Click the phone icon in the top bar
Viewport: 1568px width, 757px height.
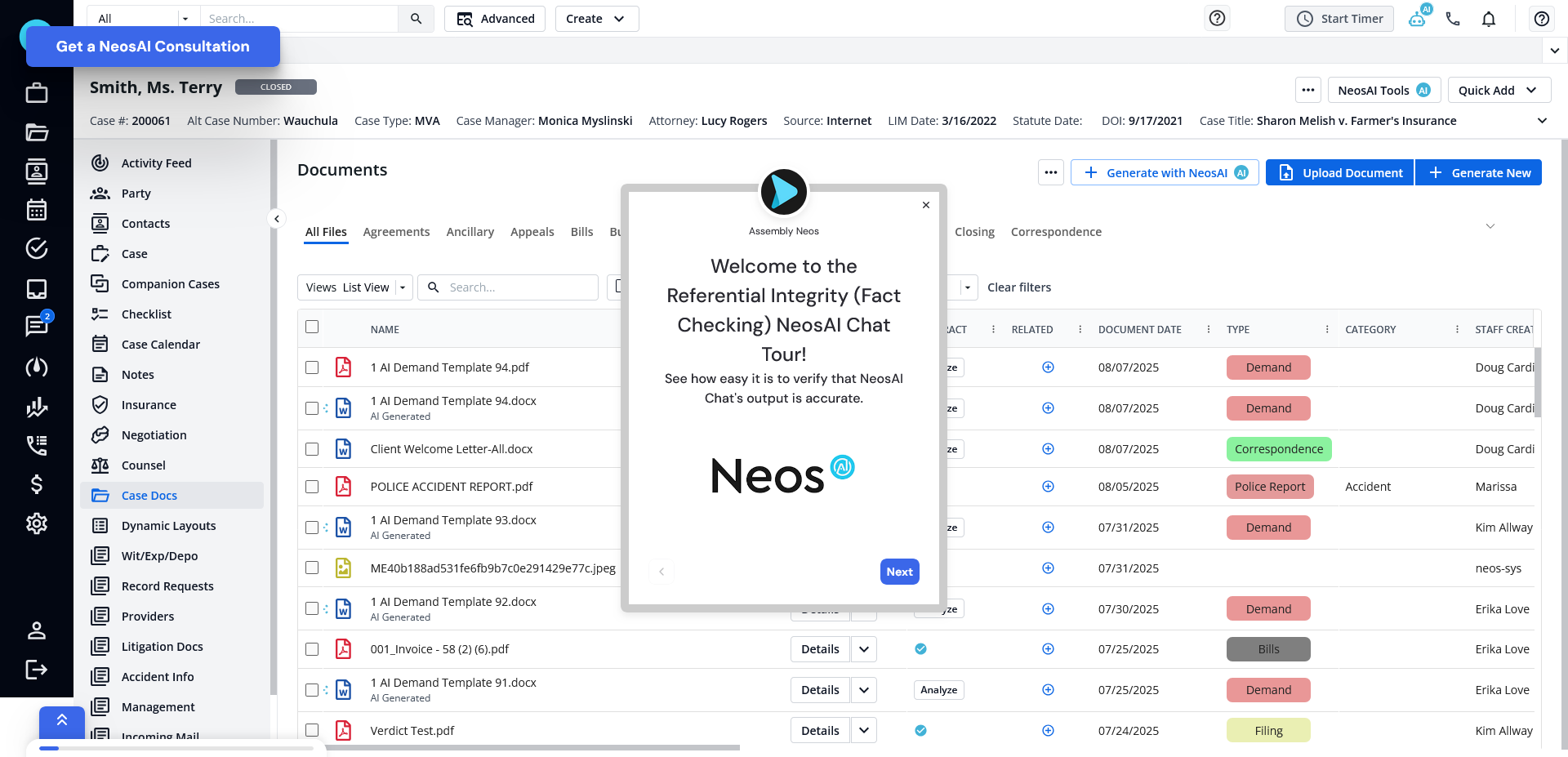(1454, 18)
